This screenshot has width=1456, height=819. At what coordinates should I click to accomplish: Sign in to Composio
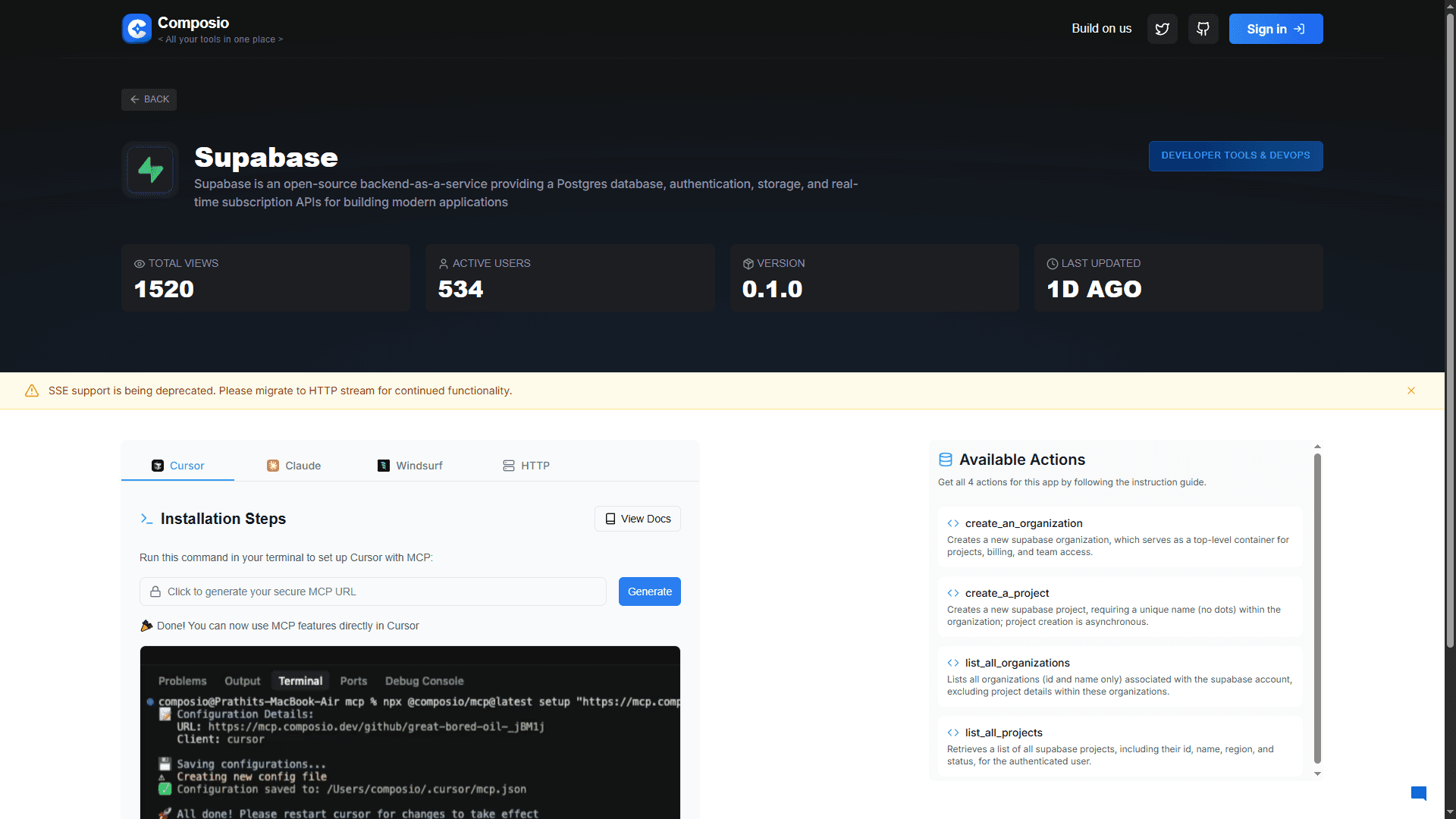click(x=1276, y=28)
